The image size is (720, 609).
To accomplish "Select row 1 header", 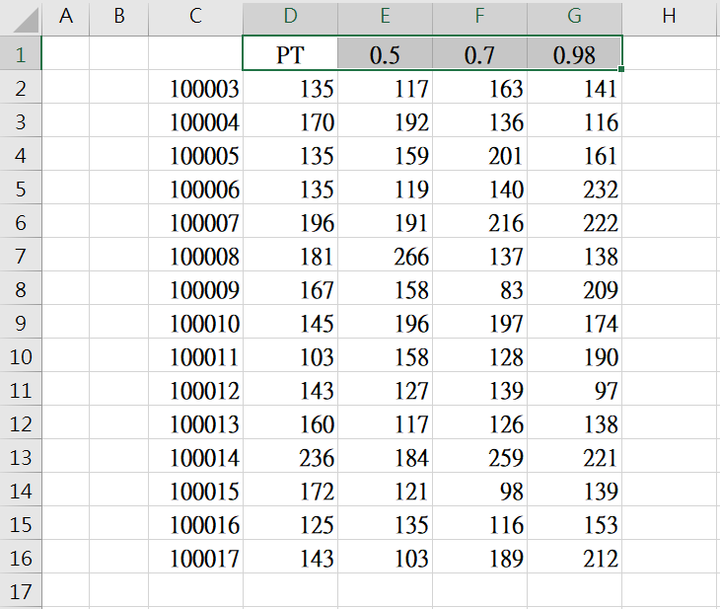I will (21, 53).
